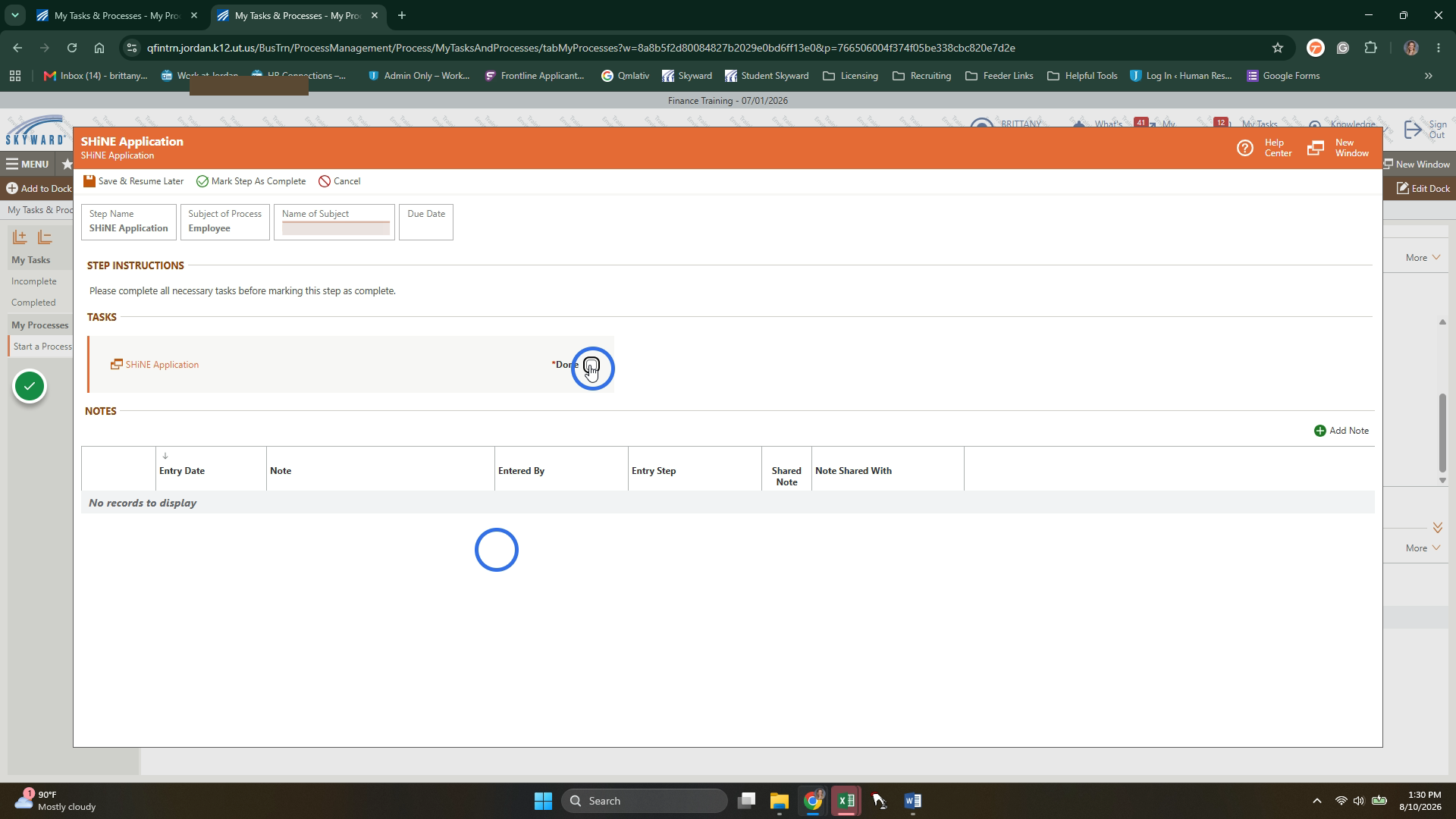Viewport: 1456px width, 819px height.
Task: Select Incomplete under My Tasks
Action: 34,281
